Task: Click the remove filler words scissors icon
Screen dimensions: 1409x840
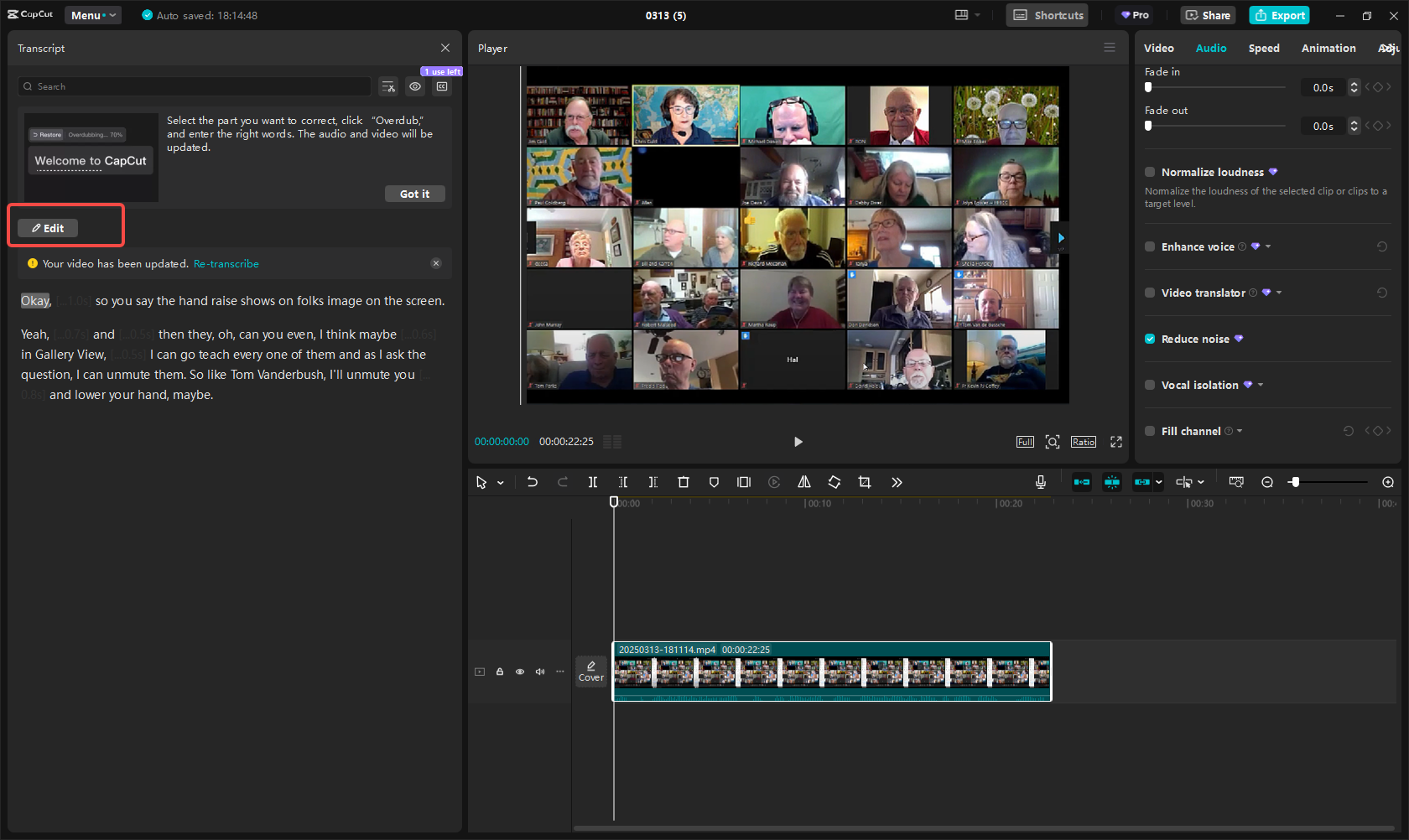Action: pos(388,86)
